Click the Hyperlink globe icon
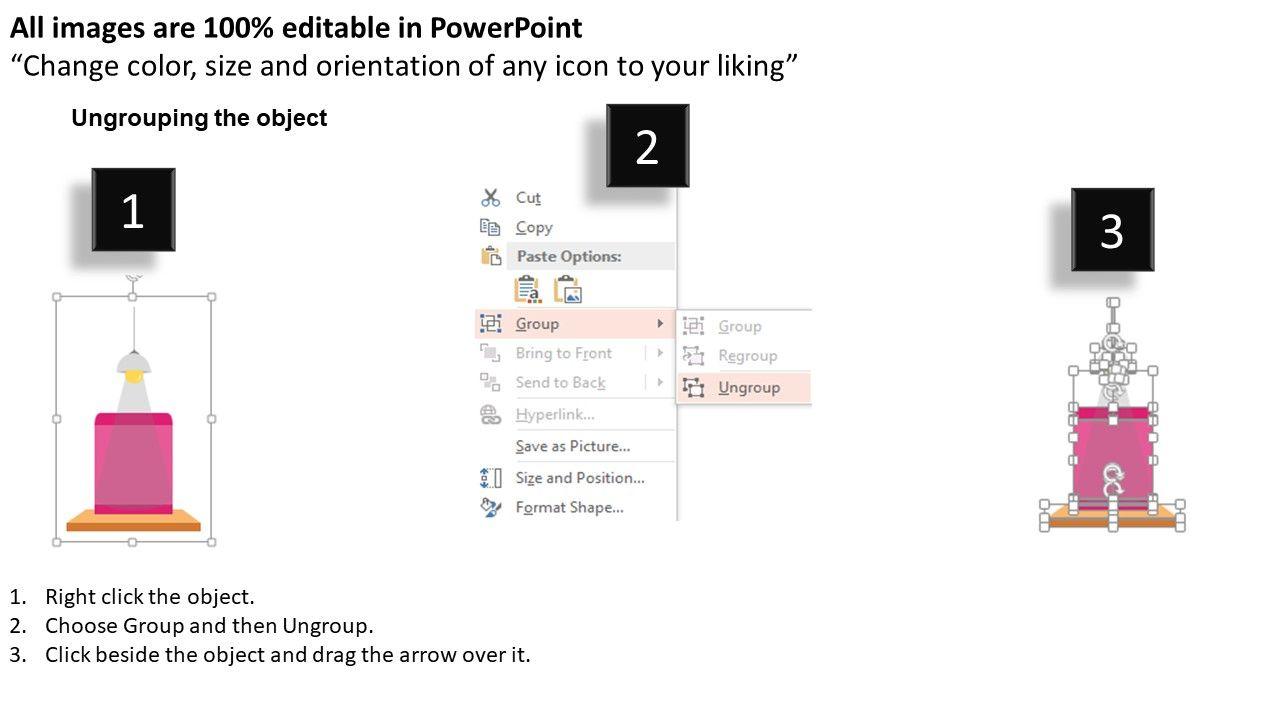This screenshot has width=1280, height=720. point(490,414)
